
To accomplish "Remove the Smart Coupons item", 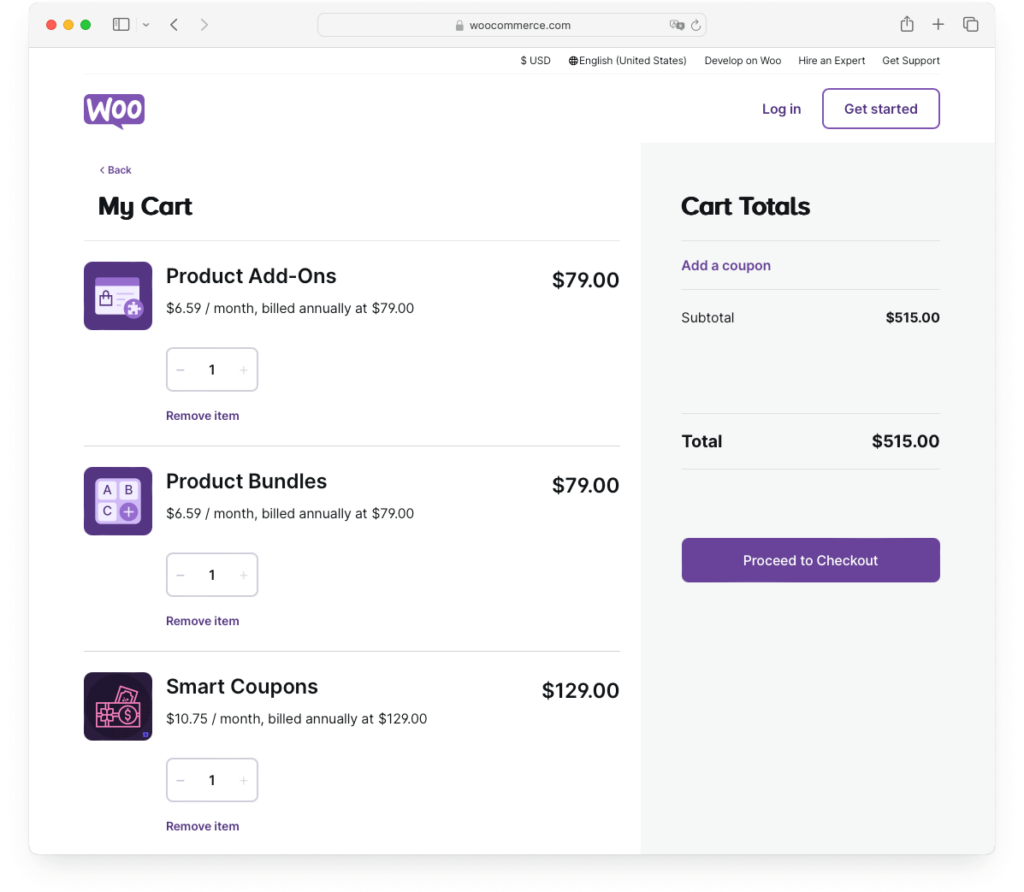I will (202, 826).
